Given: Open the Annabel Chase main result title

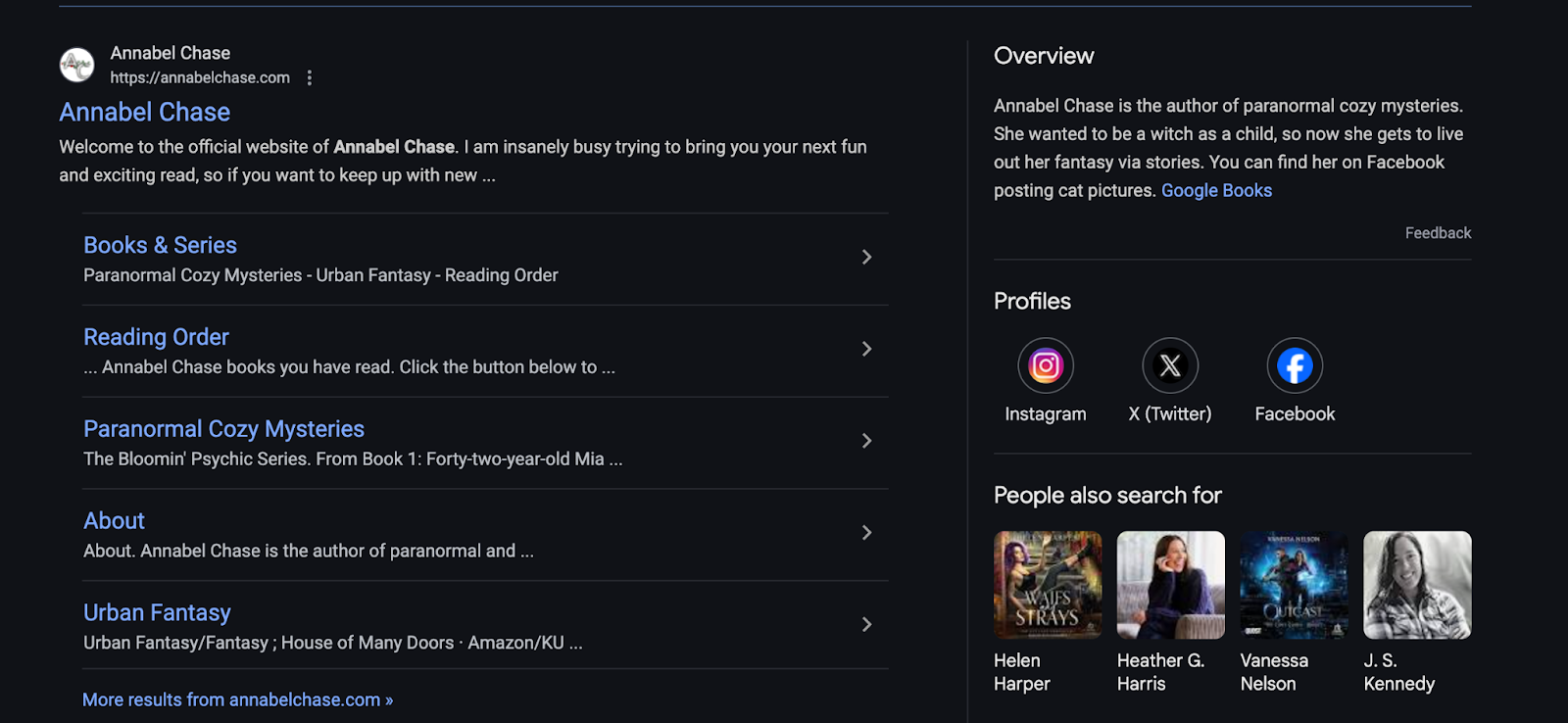Looking at the screenshot, I should point(145,112).
